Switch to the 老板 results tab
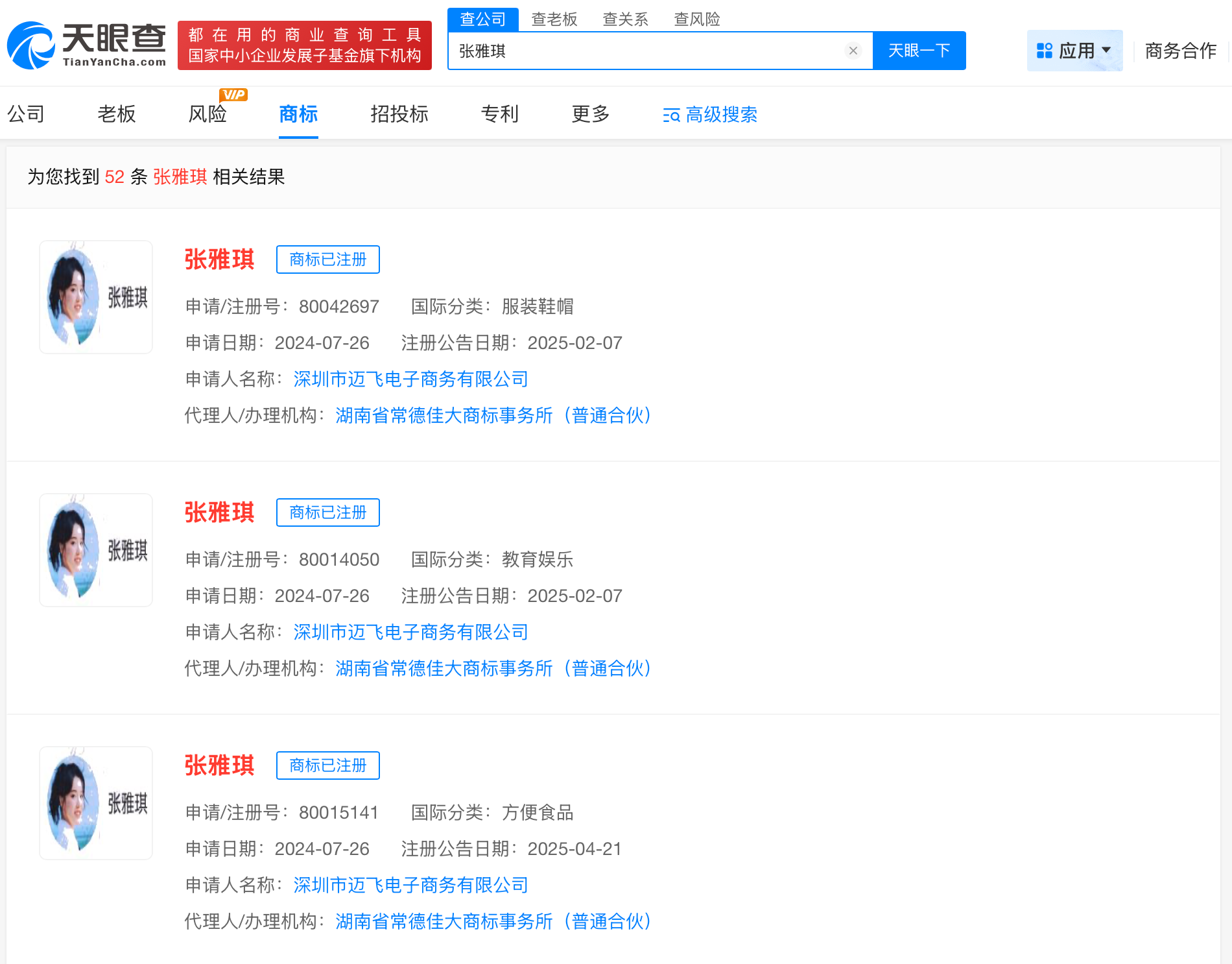 click(117, 114)
